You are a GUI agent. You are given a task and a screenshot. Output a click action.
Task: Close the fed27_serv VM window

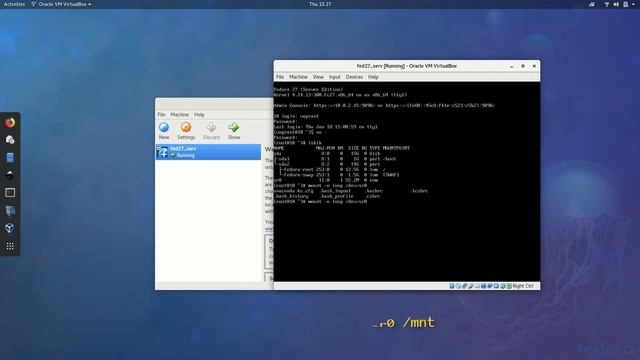pos(534,66)
